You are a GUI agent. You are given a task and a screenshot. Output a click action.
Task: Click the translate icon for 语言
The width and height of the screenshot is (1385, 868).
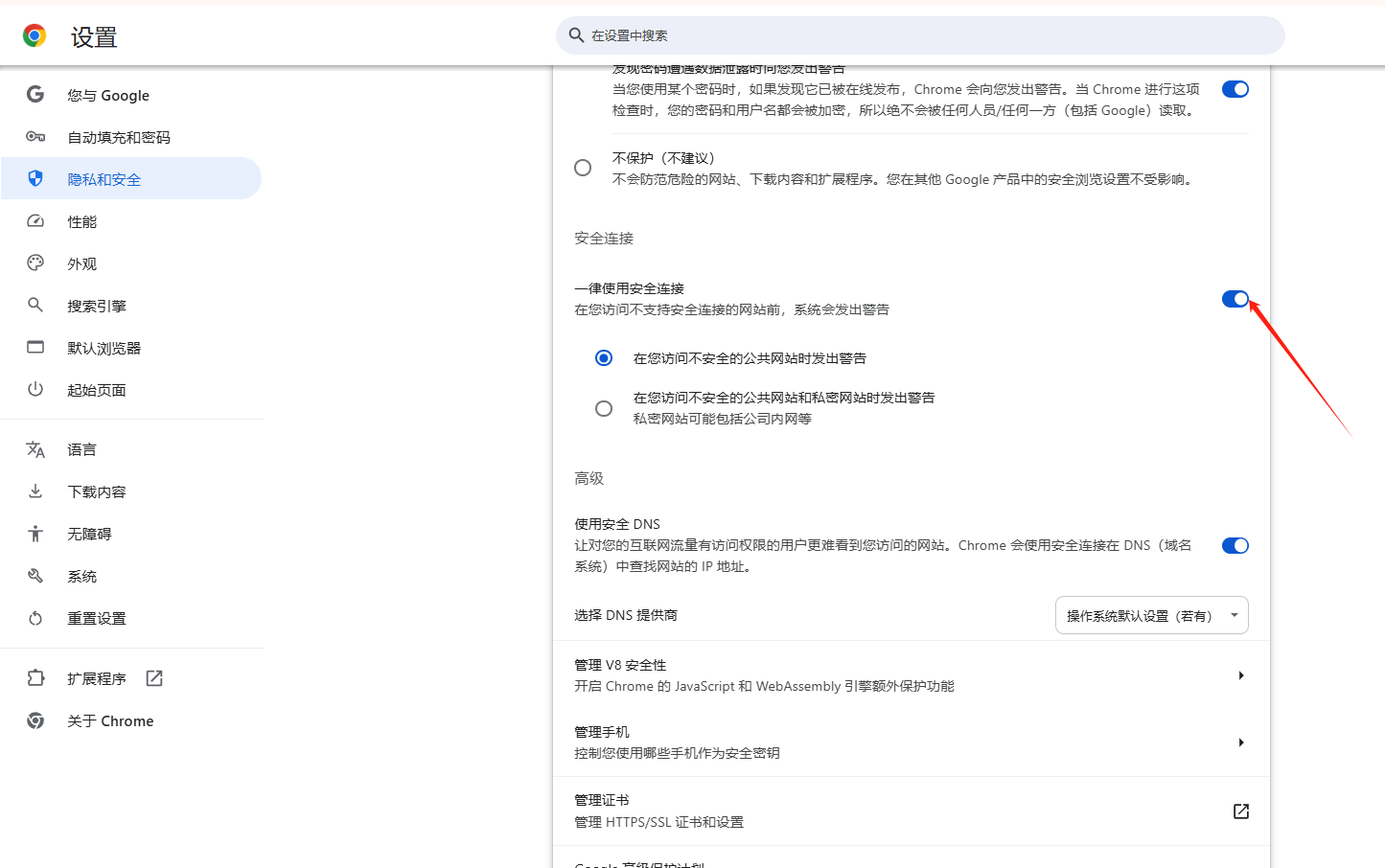(35, 449)
